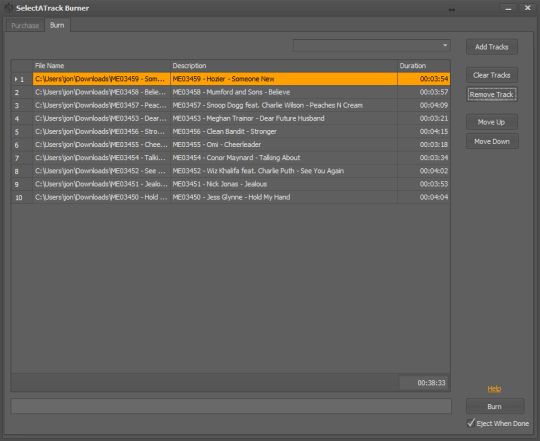
Task: Click the duration 00:03:57 cell
Action: tap(424, 92)
